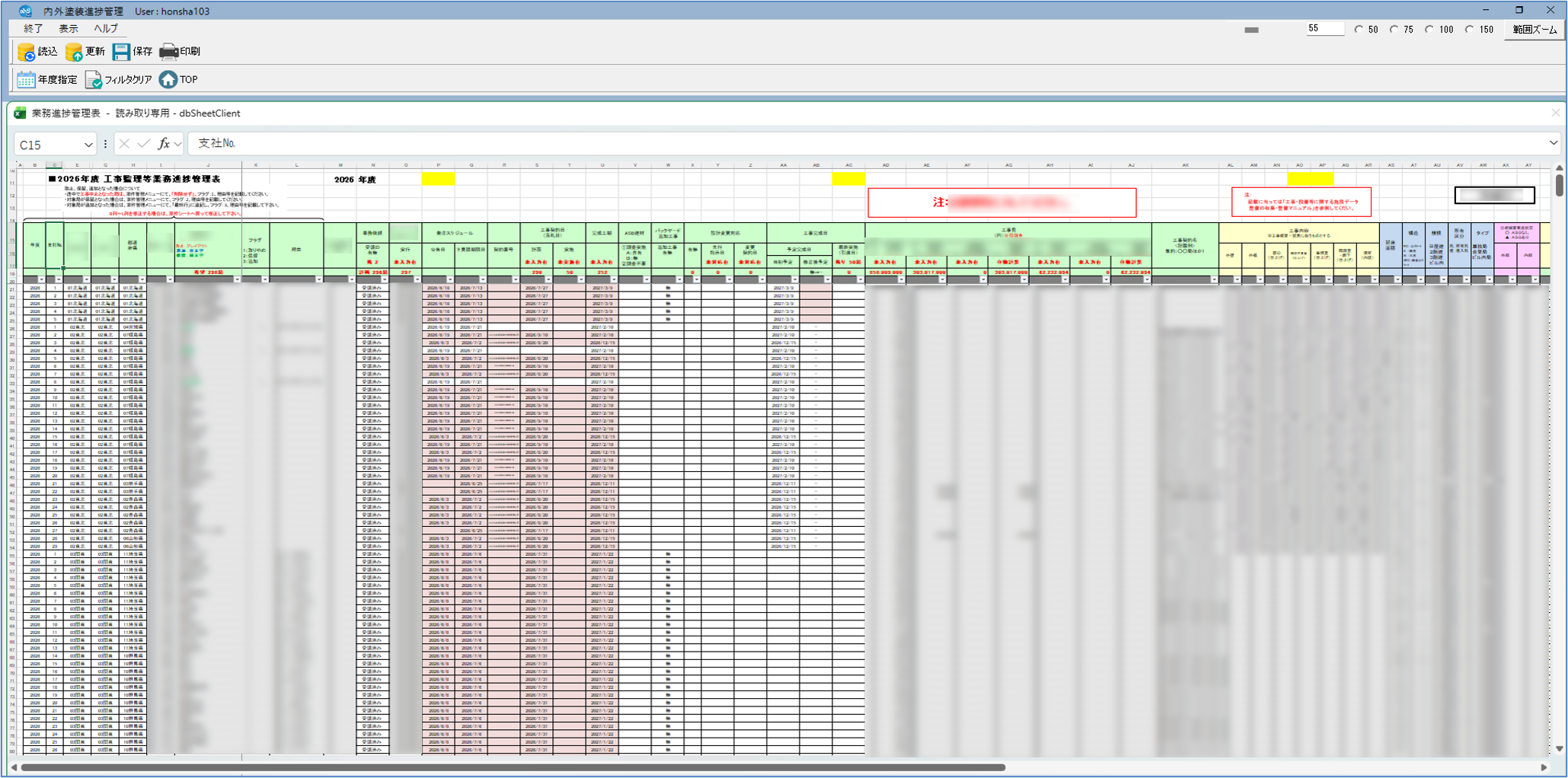
Task: Open the 終了 menu
Action: tap(34, 28)
